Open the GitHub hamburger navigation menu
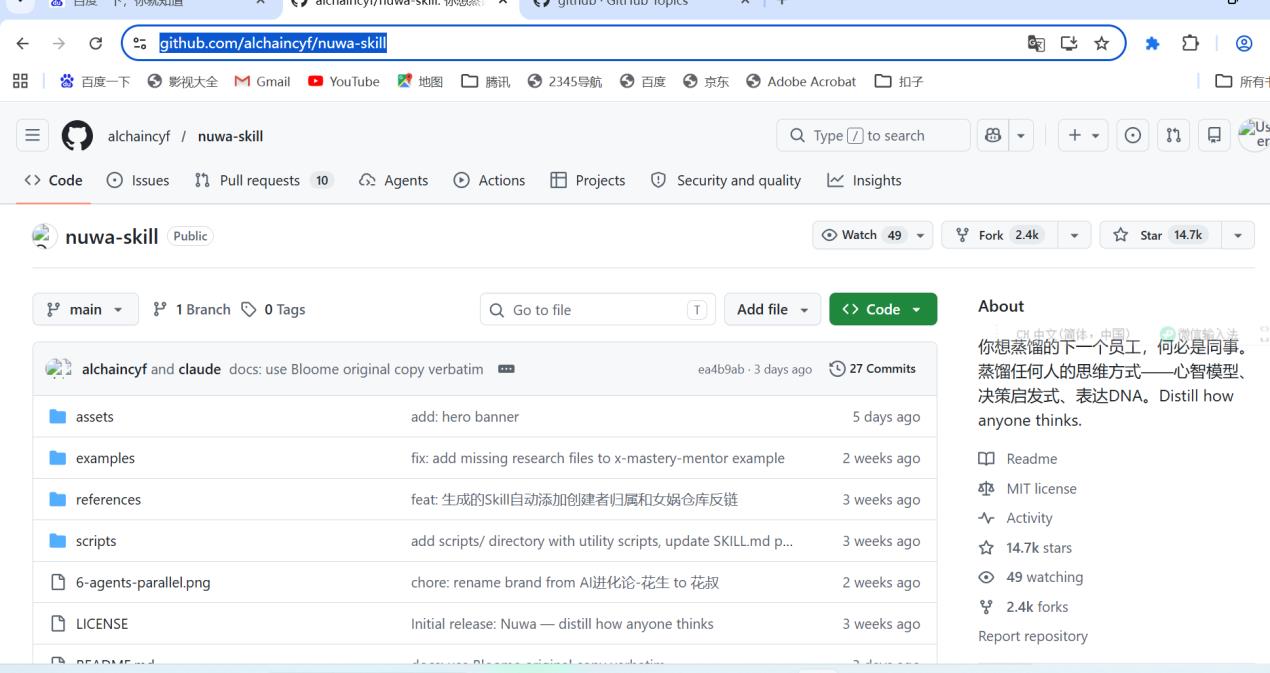 pyautogui.click(x=33, y=136)
